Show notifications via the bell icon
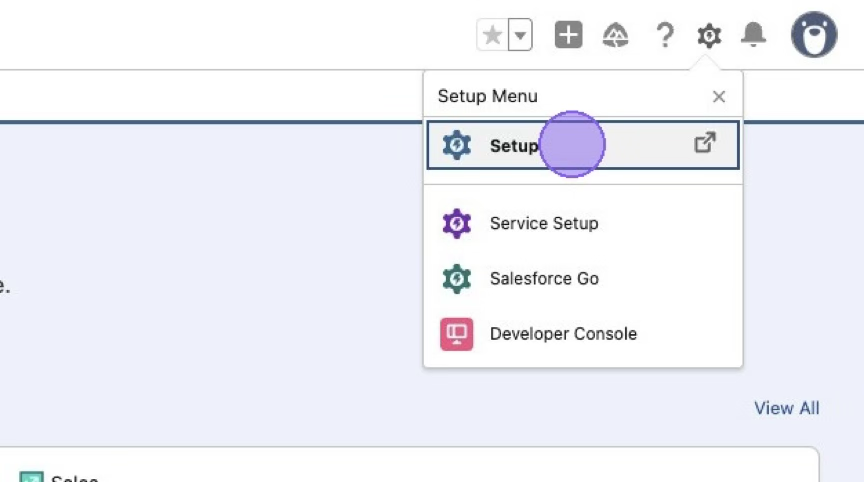This screenshot has width=864, height=482. tap(753, 36)
